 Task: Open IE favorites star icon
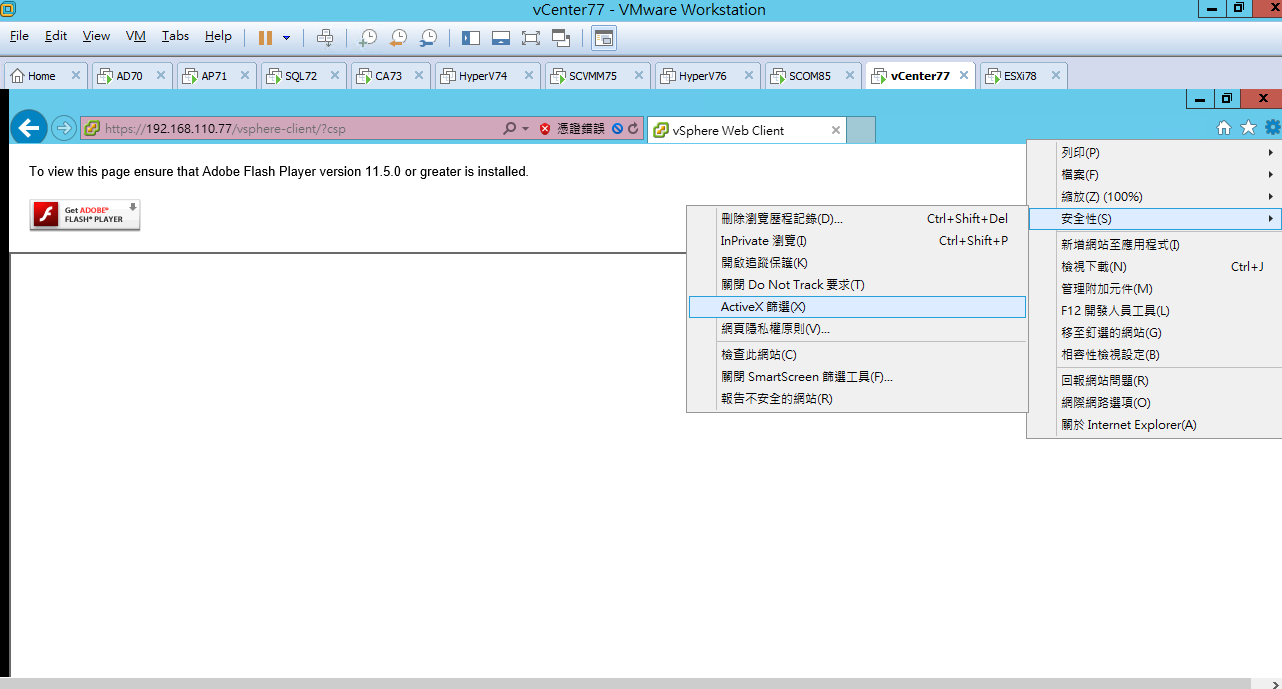[x=1248, y=128]
